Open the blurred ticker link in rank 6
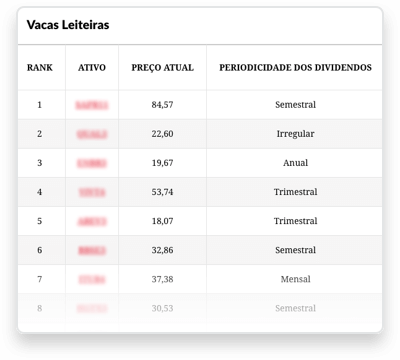This screenshot has height=360, width=400. 92,250
